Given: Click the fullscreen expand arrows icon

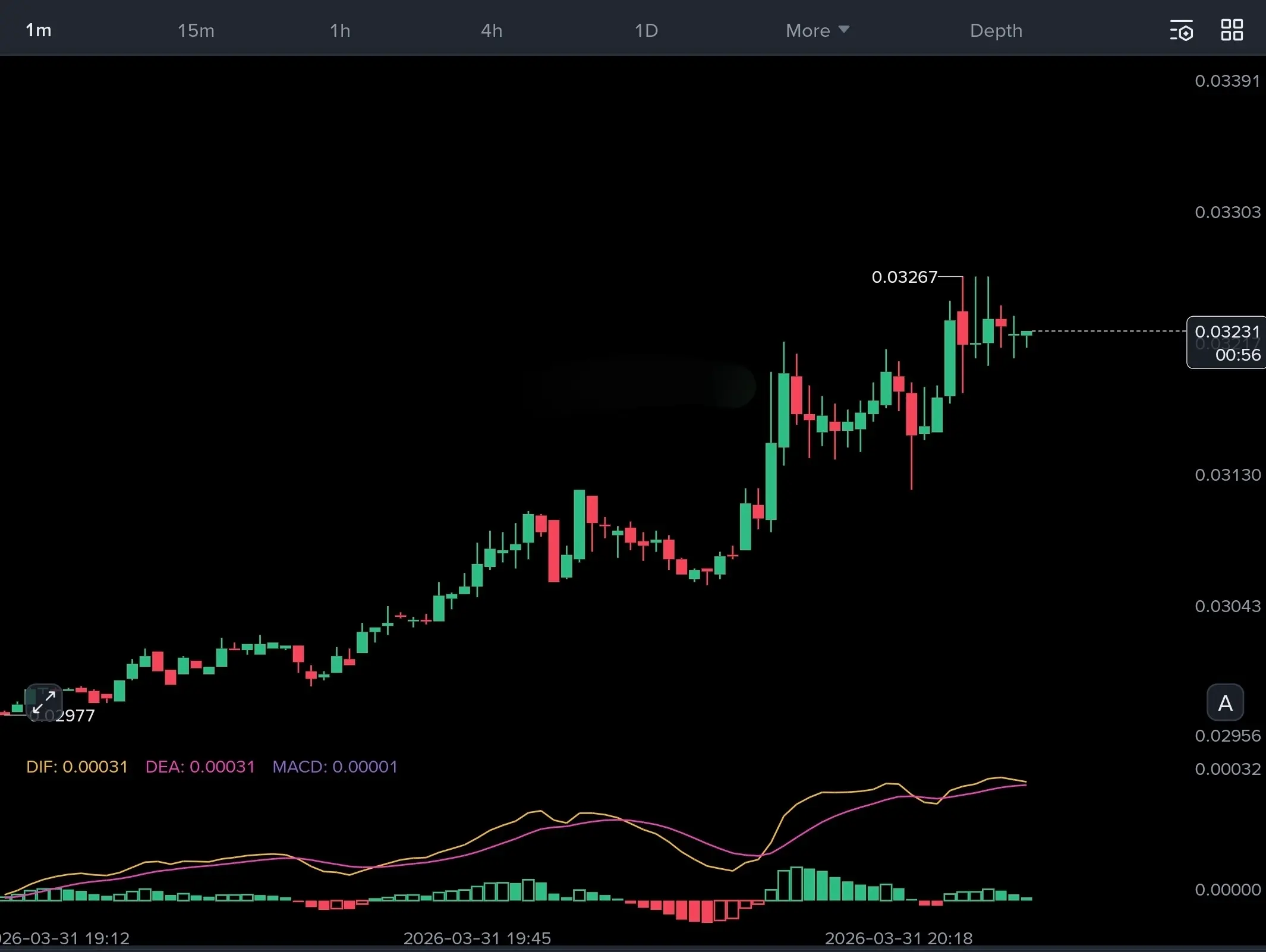Looking at the screenshot, I should coord(44,702).
